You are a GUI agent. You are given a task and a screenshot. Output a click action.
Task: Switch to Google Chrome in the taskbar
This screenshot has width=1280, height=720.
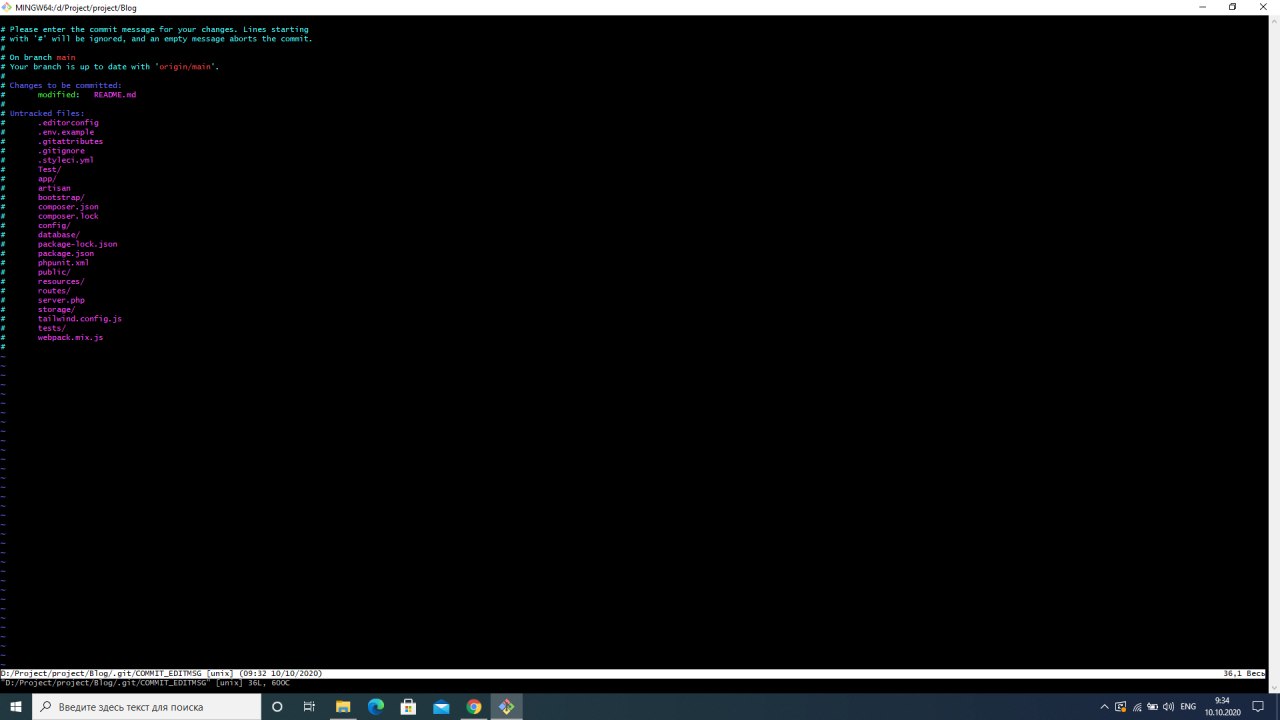click(474, 707)
